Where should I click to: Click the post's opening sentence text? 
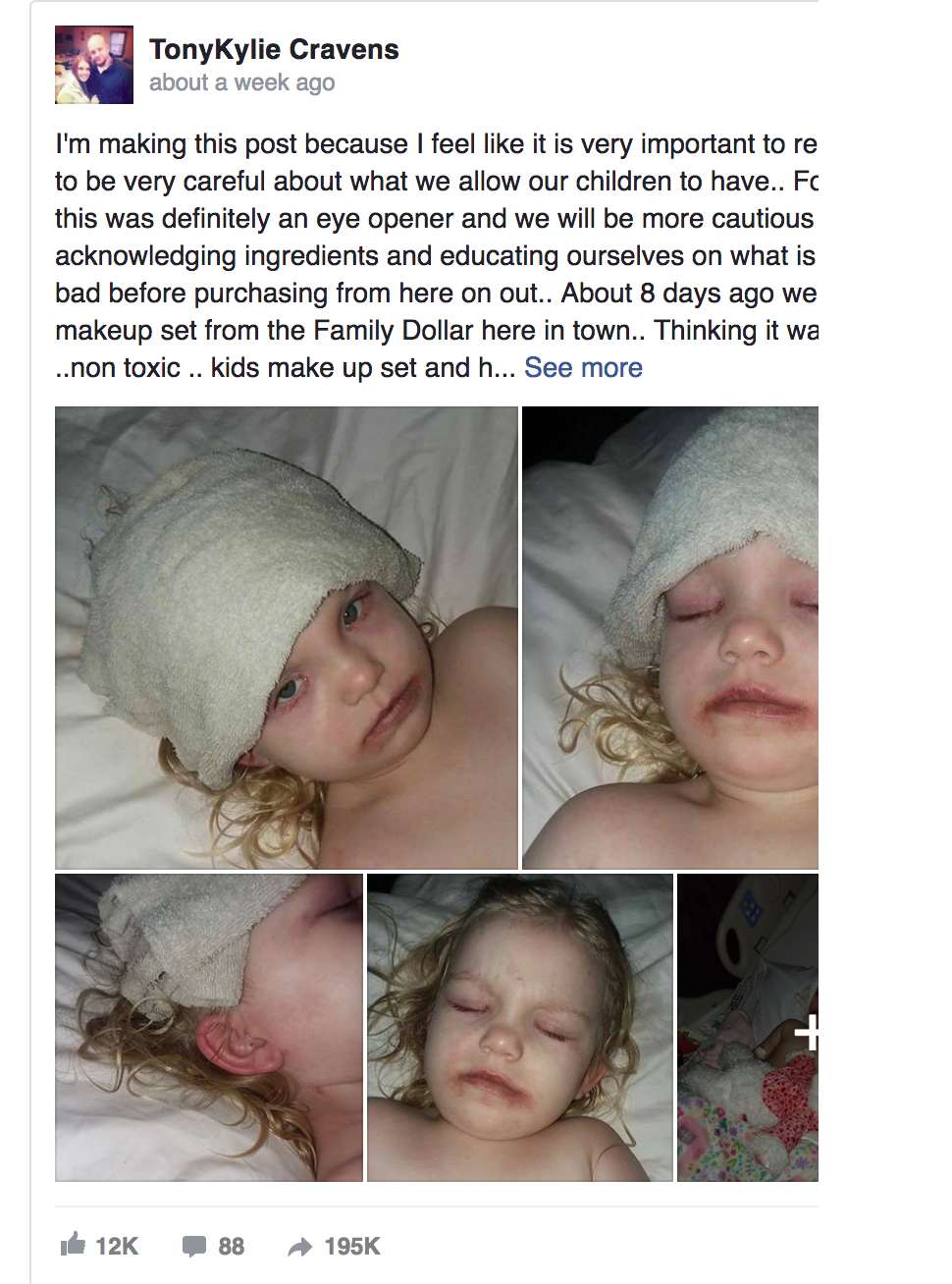436,144
